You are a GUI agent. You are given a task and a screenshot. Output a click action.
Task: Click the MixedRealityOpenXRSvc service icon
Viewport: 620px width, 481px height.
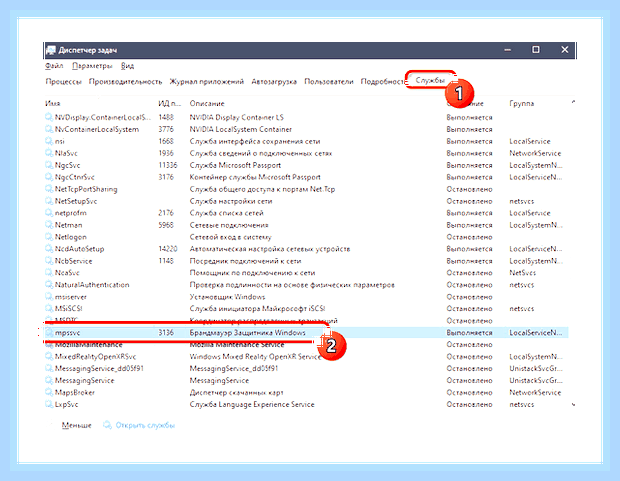coord(49,356)
